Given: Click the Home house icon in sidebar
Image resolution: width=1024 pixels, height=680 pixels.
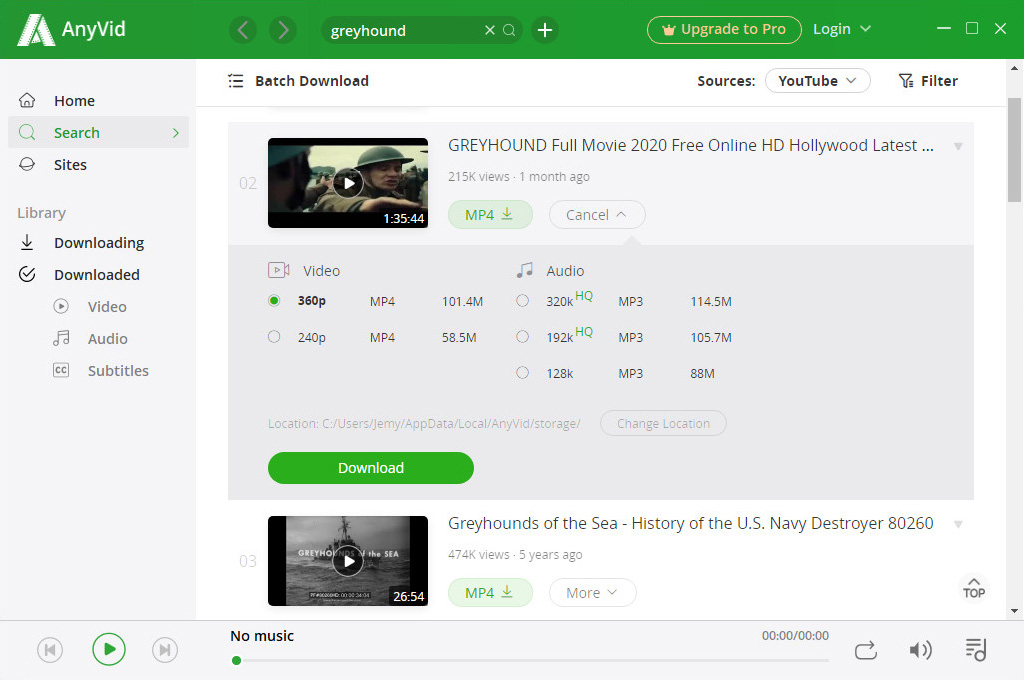Looking at the screenshot, I should point(27,101).
